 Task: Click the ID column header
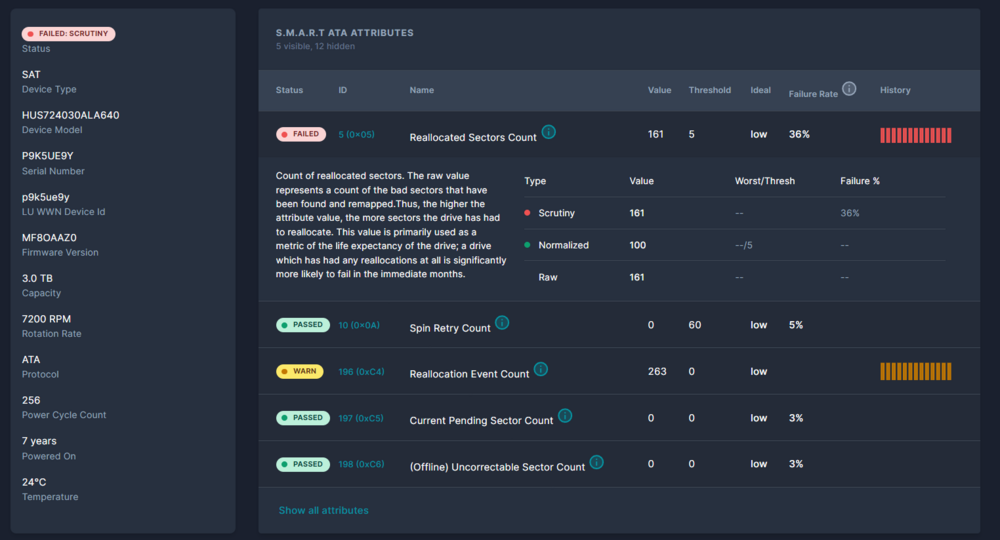[x=342, y=90]
